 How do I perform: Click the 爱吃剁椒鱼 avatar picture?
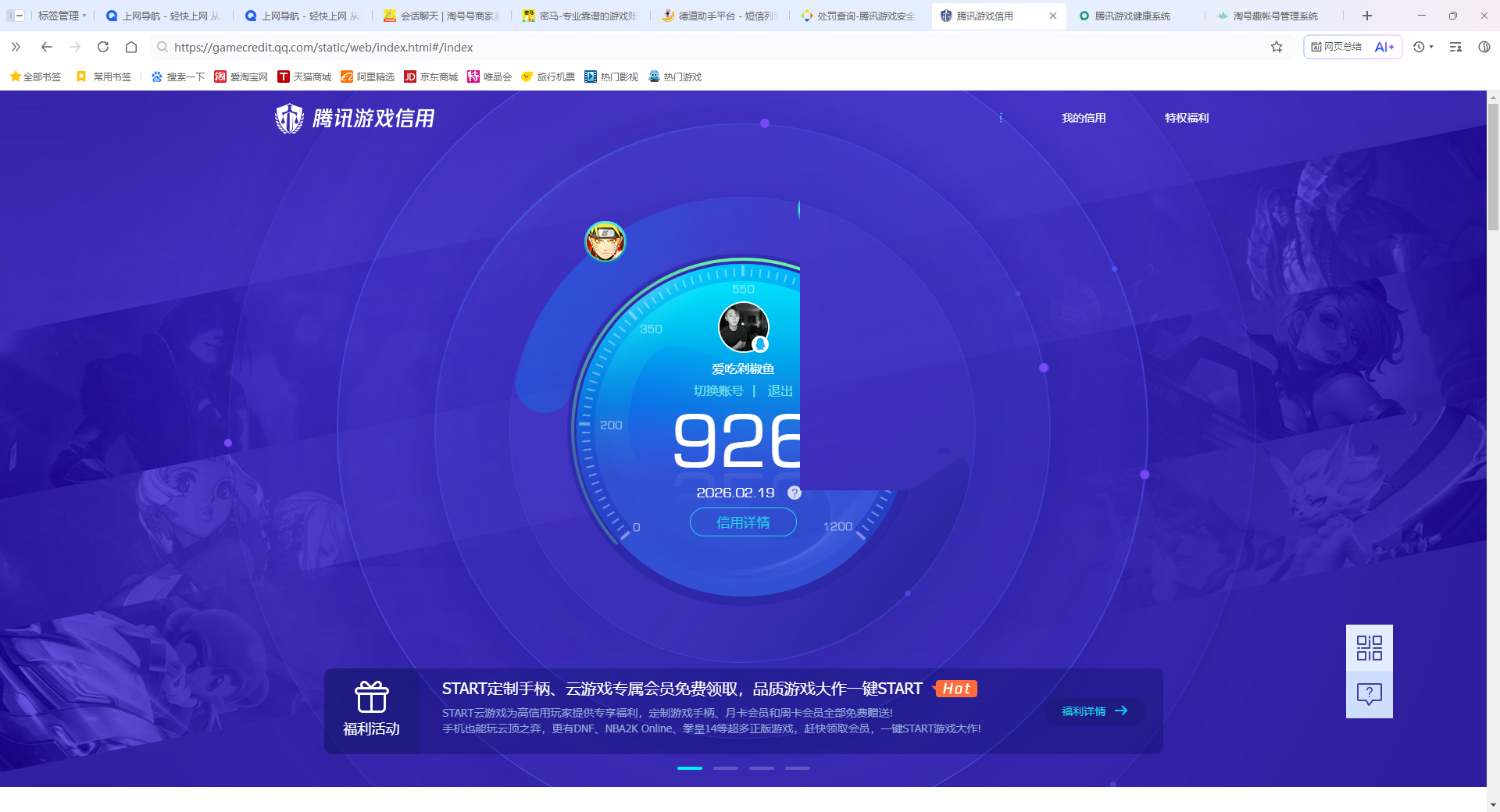pyautogui.click(x=745, y=327)
